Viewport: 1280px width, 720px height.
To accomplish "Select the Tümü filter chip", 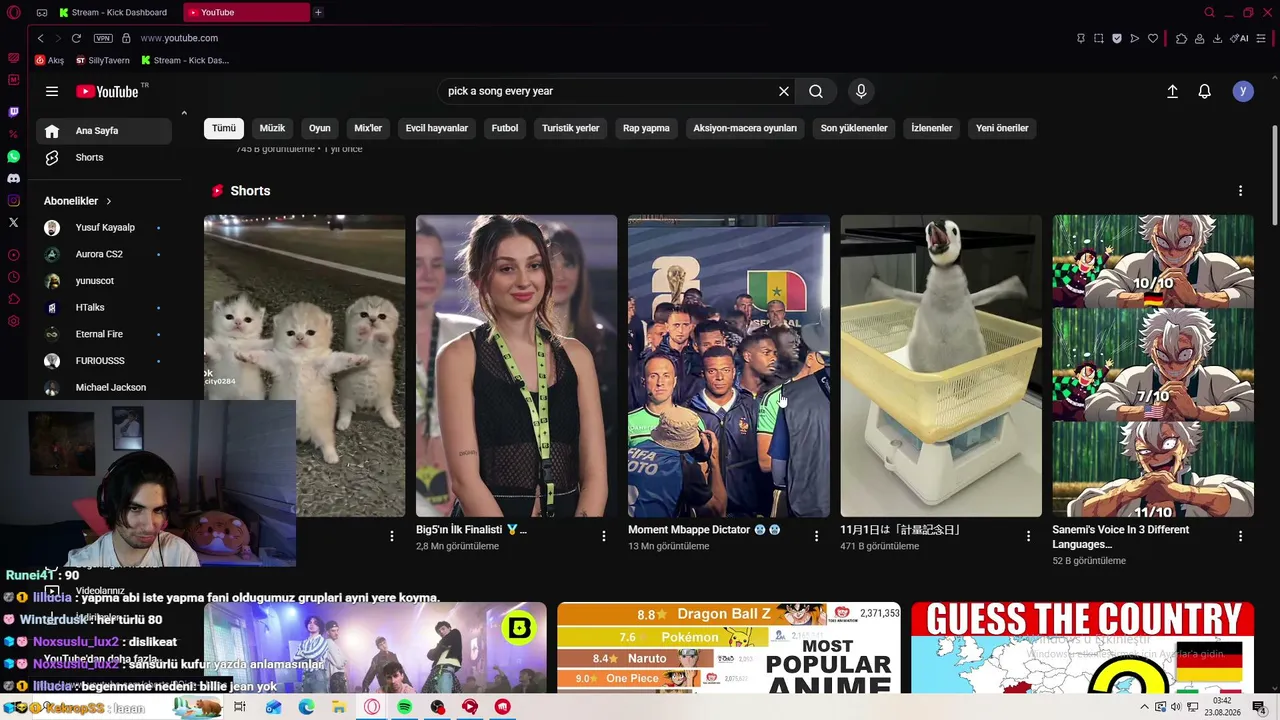I will click(224, 128).
